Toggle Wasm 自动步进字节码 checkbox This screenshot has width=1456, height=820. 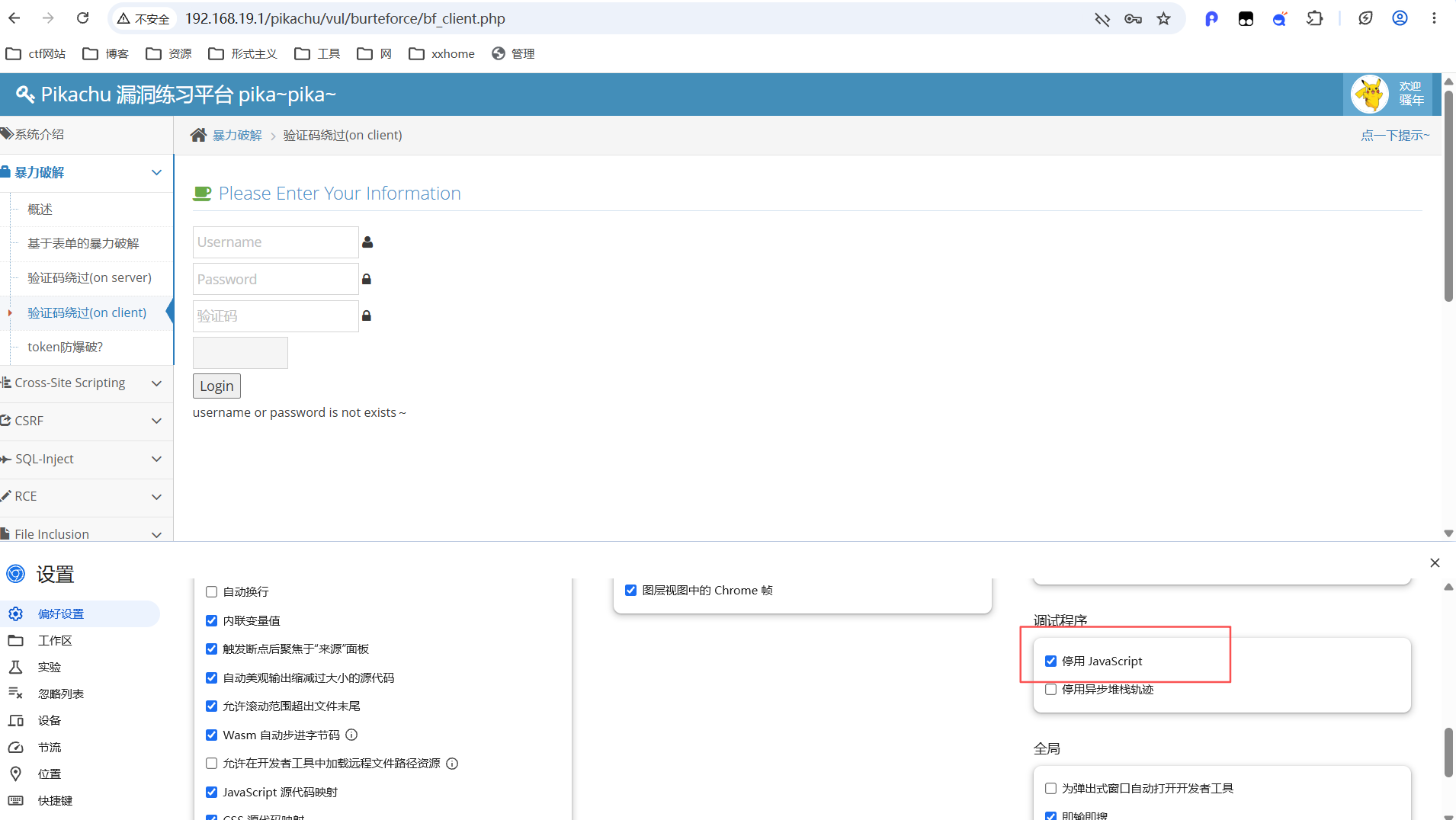pyautogui.click(x=212, y=735)
